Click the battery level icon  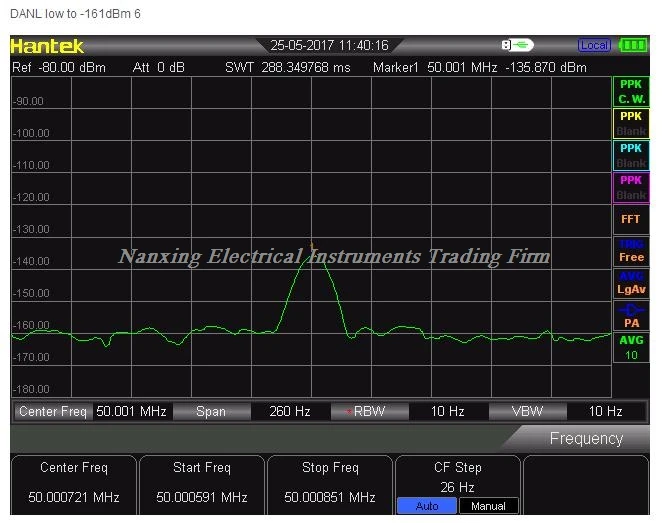click(633, 45)
